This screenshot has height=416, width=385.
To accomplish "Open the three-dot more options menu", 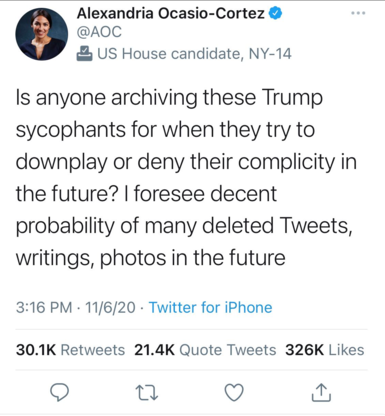I will click(x=358, y=13).
